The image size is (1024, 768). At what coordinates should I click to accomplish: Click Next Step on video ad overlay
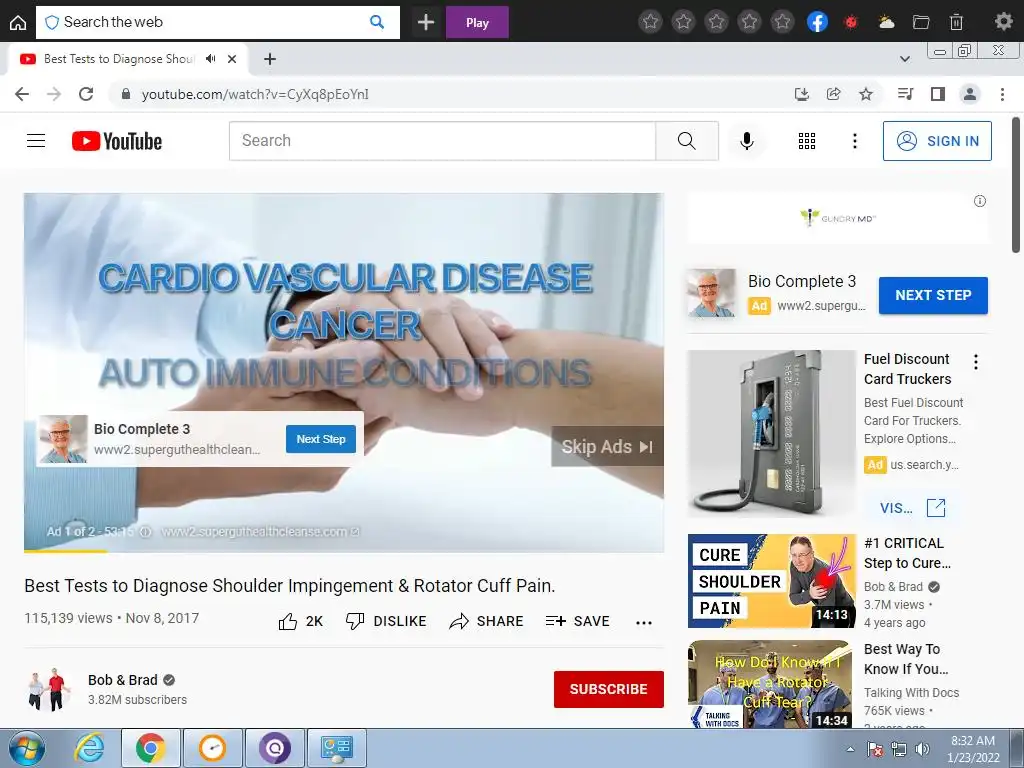321,439
